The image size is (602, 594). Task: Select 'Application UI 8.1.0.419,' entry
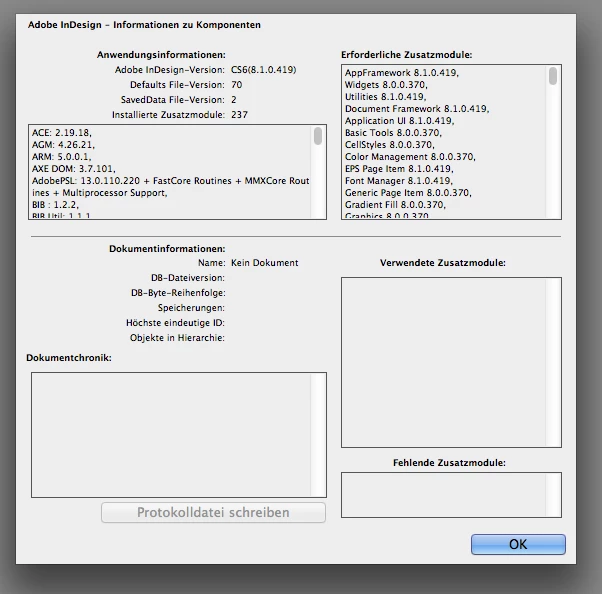400,121
